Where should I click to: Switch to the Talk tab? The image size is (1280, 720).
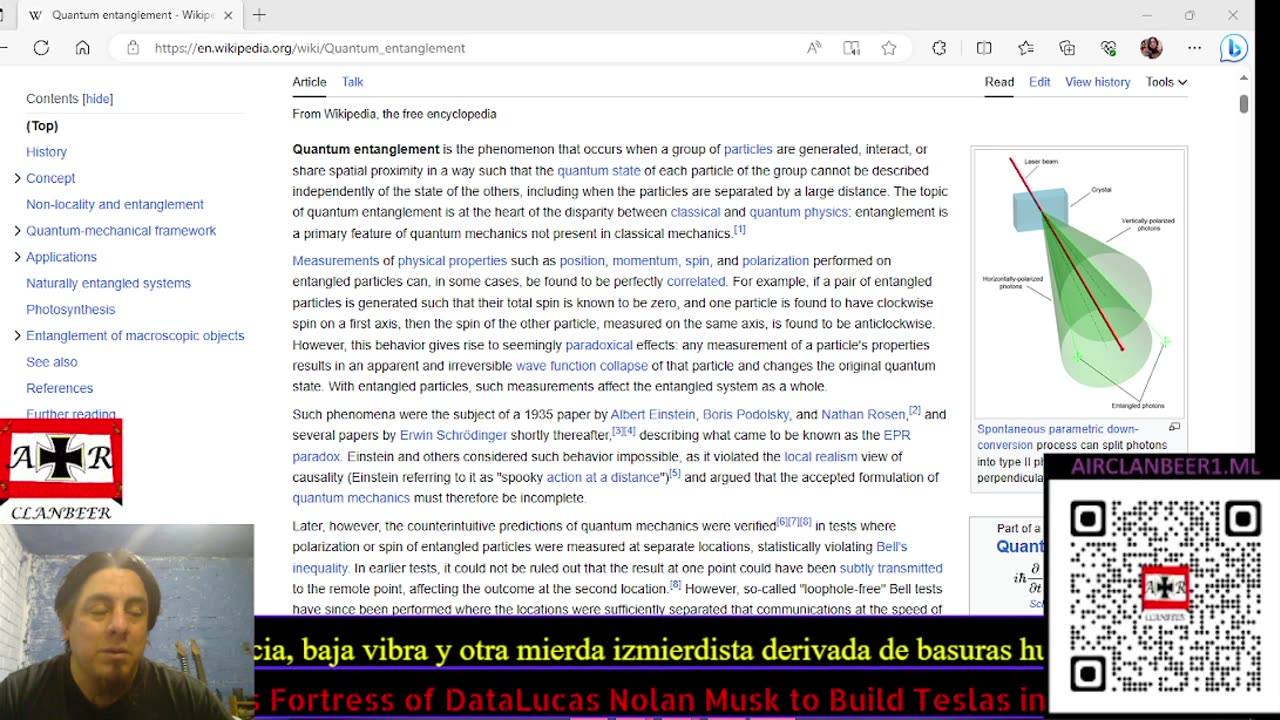pos(352,82)
